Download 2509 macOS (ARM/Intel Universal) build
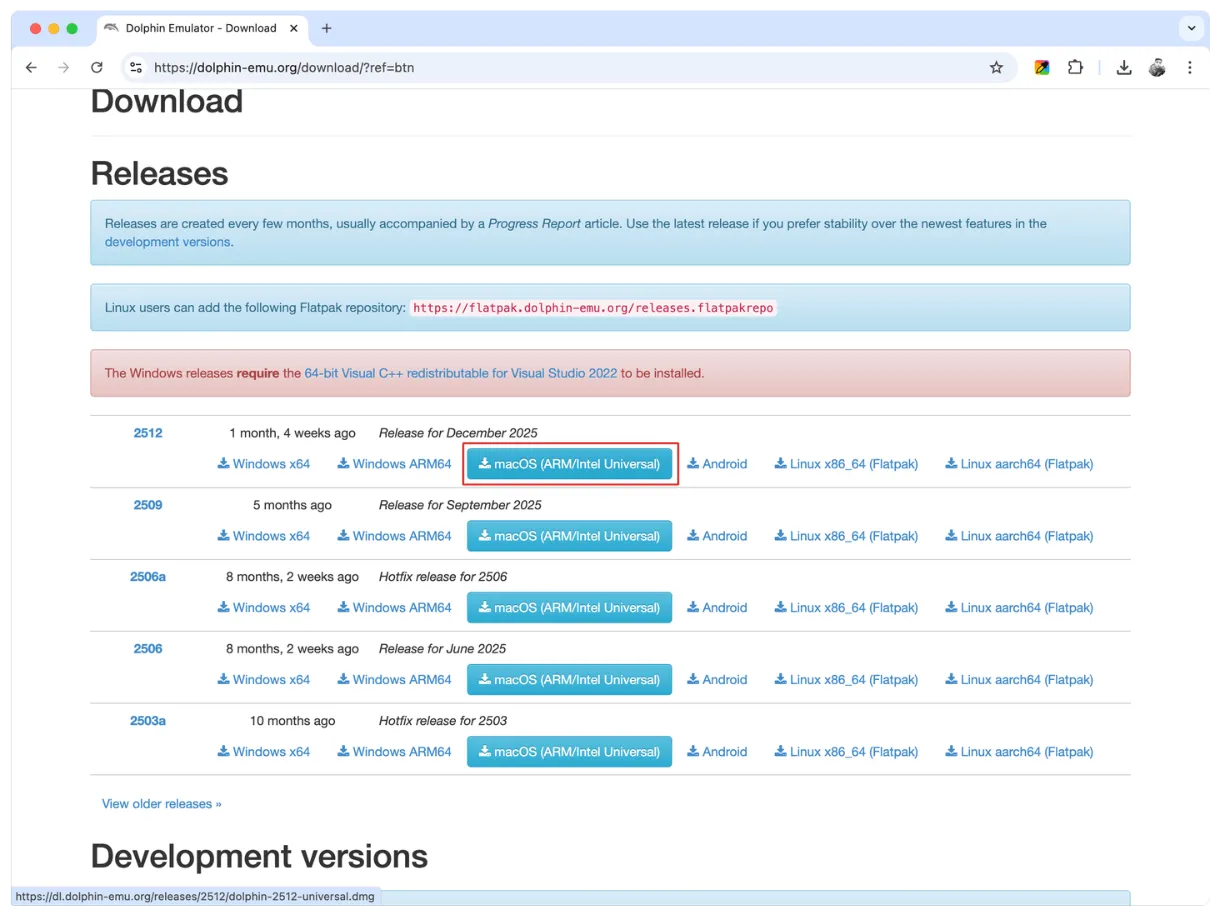This screenshot has height=916, width=1220. click(x=569, y=536)
